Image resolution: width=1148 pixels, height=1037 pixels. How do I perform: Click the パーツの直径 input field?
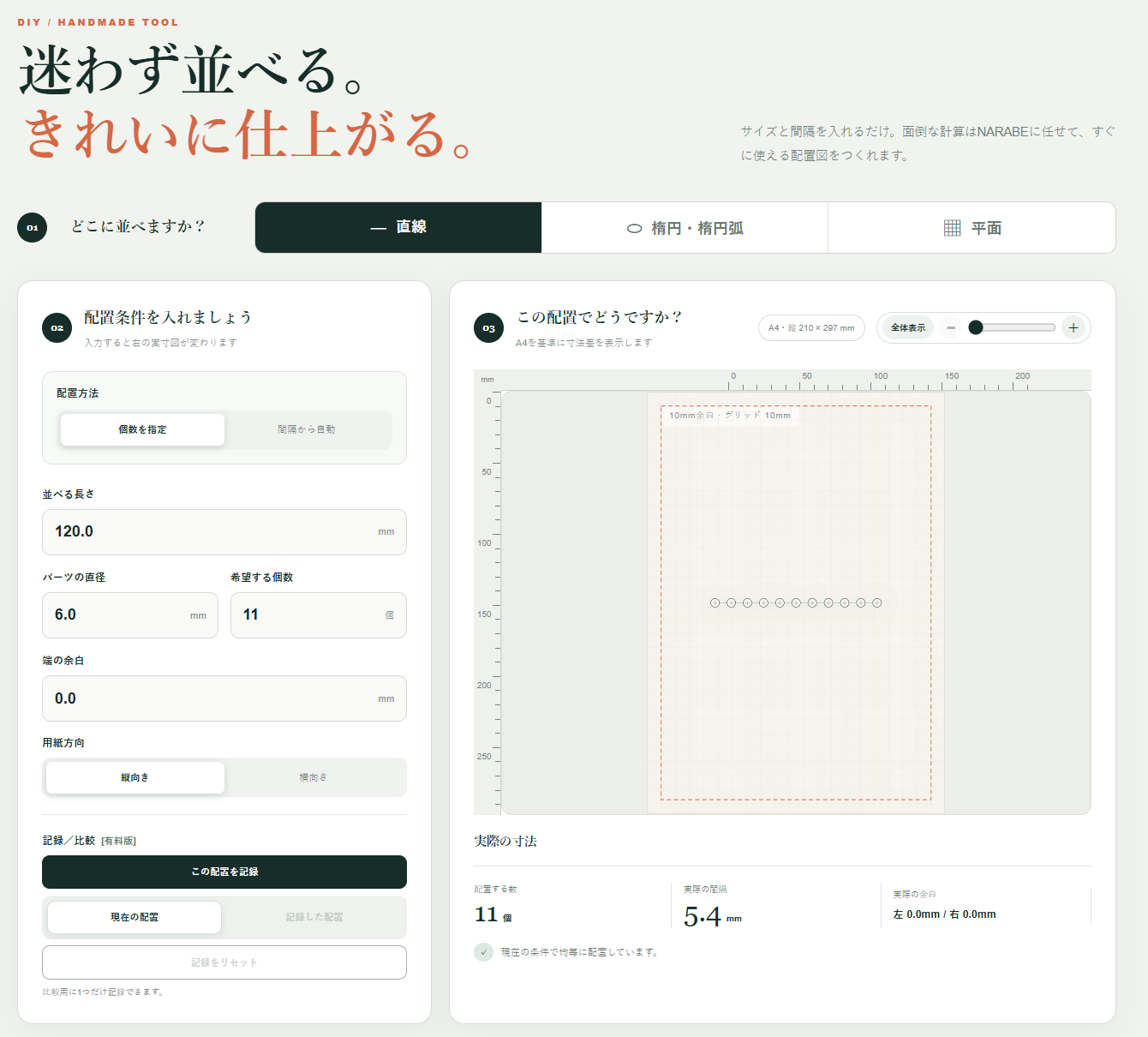click(x=130, y=615)
